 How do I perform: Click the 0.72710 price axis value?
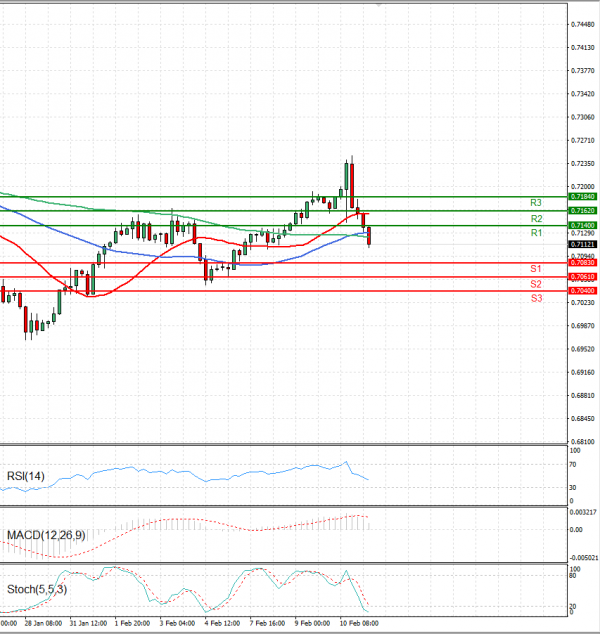coord(583,141)
